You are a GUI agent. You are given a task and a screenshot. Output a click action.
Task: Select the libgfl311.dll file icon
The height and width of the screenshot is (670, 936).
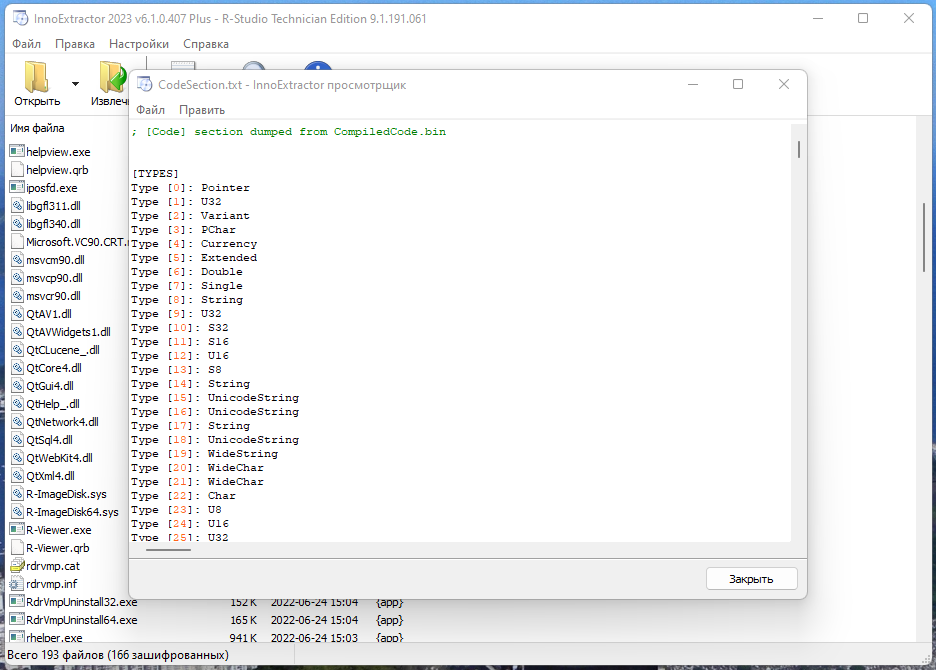(17, 206)
